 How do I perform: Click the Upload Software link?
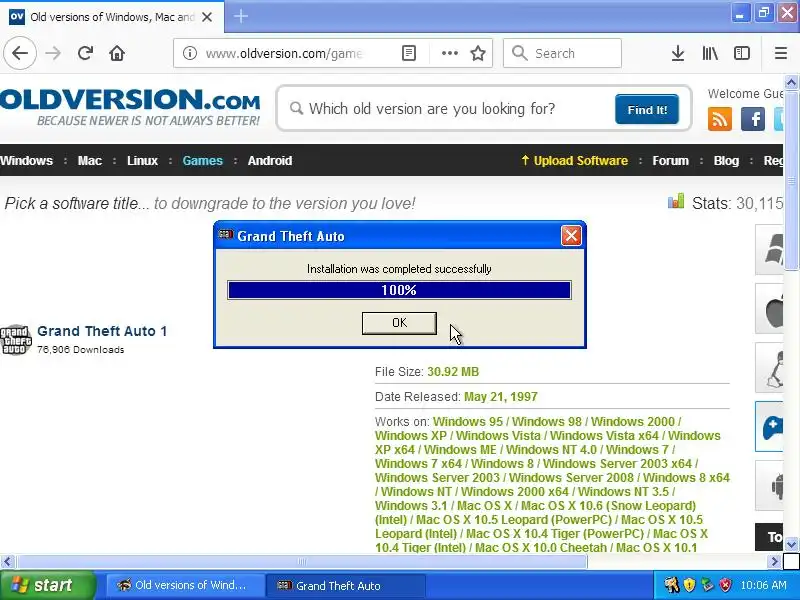point(574,161)
